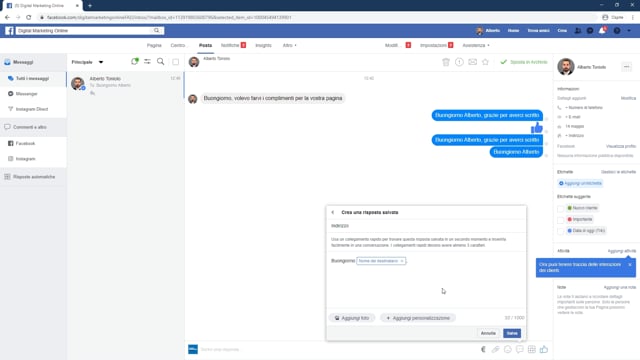Check the Importante suggested label
The image size is (640, 360).
(560, 220)
